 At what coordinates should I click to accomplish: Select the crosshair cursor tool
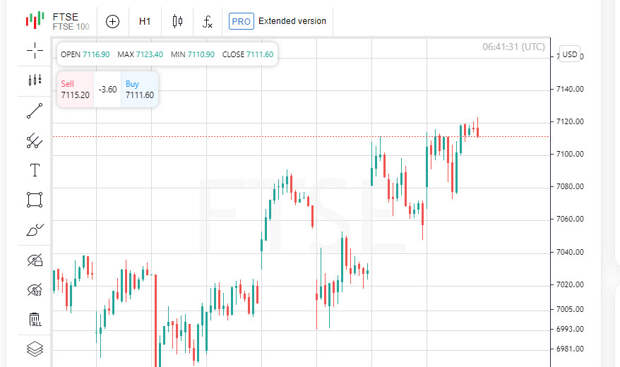coord(35,51)
